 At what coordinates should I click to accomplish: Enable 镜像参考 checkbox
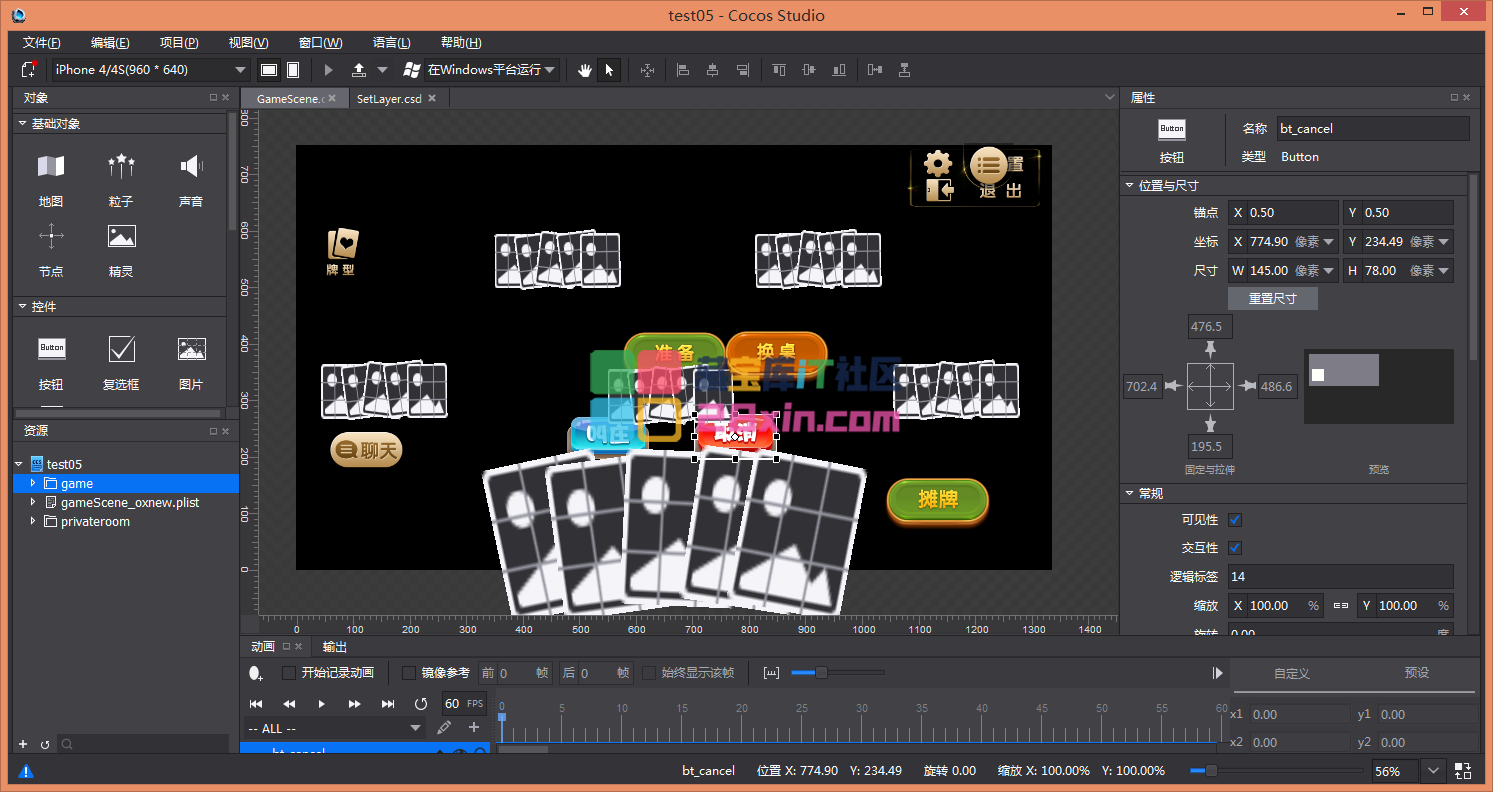pyautogui.click(x=409, y=673)
